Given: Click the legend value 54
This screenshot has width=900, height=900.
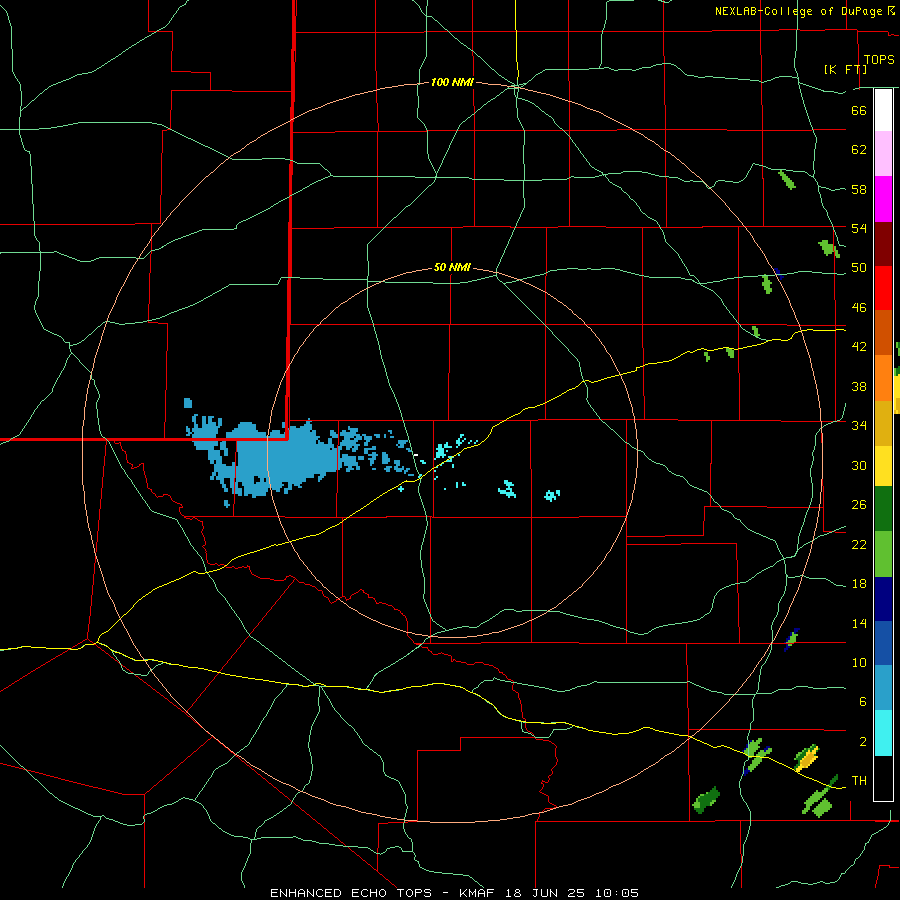Looking at the screenshot, I should coord(859,228).
